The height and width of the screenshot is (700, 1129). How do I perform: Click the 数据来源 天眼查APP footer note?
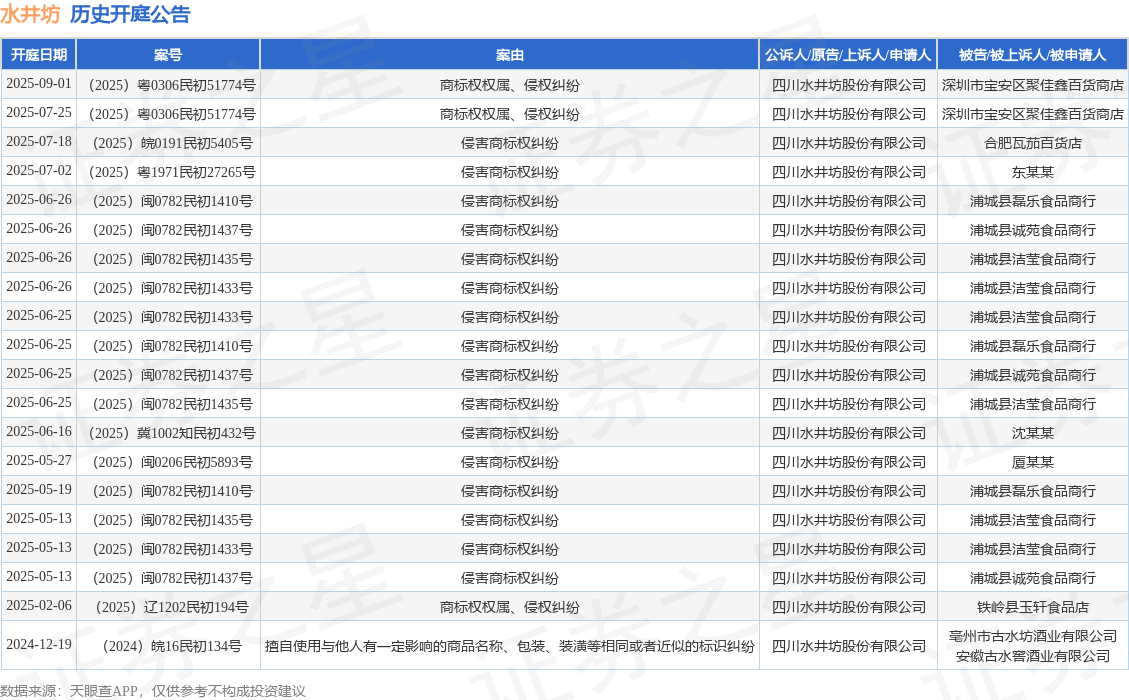(x=153, y=691)
